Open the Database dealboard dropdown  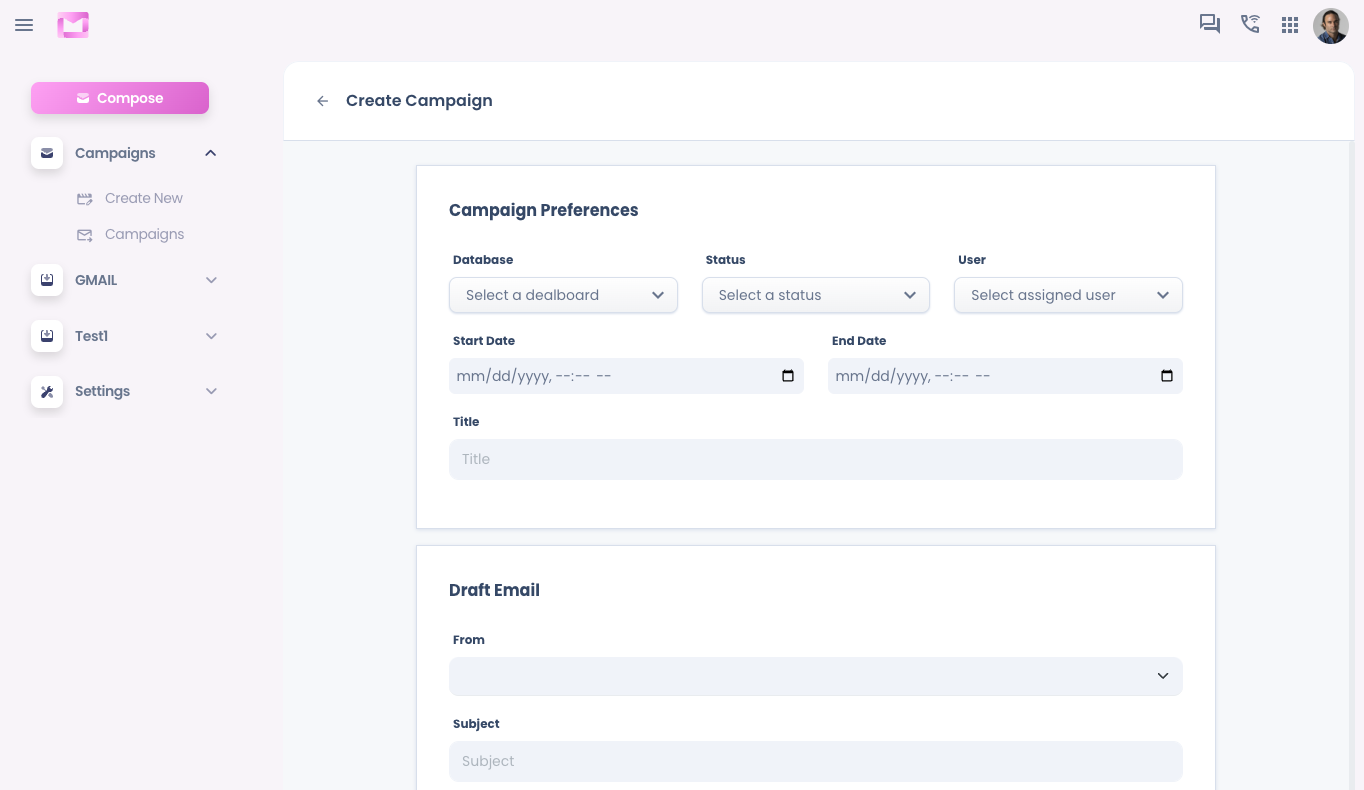coord(563,295)
